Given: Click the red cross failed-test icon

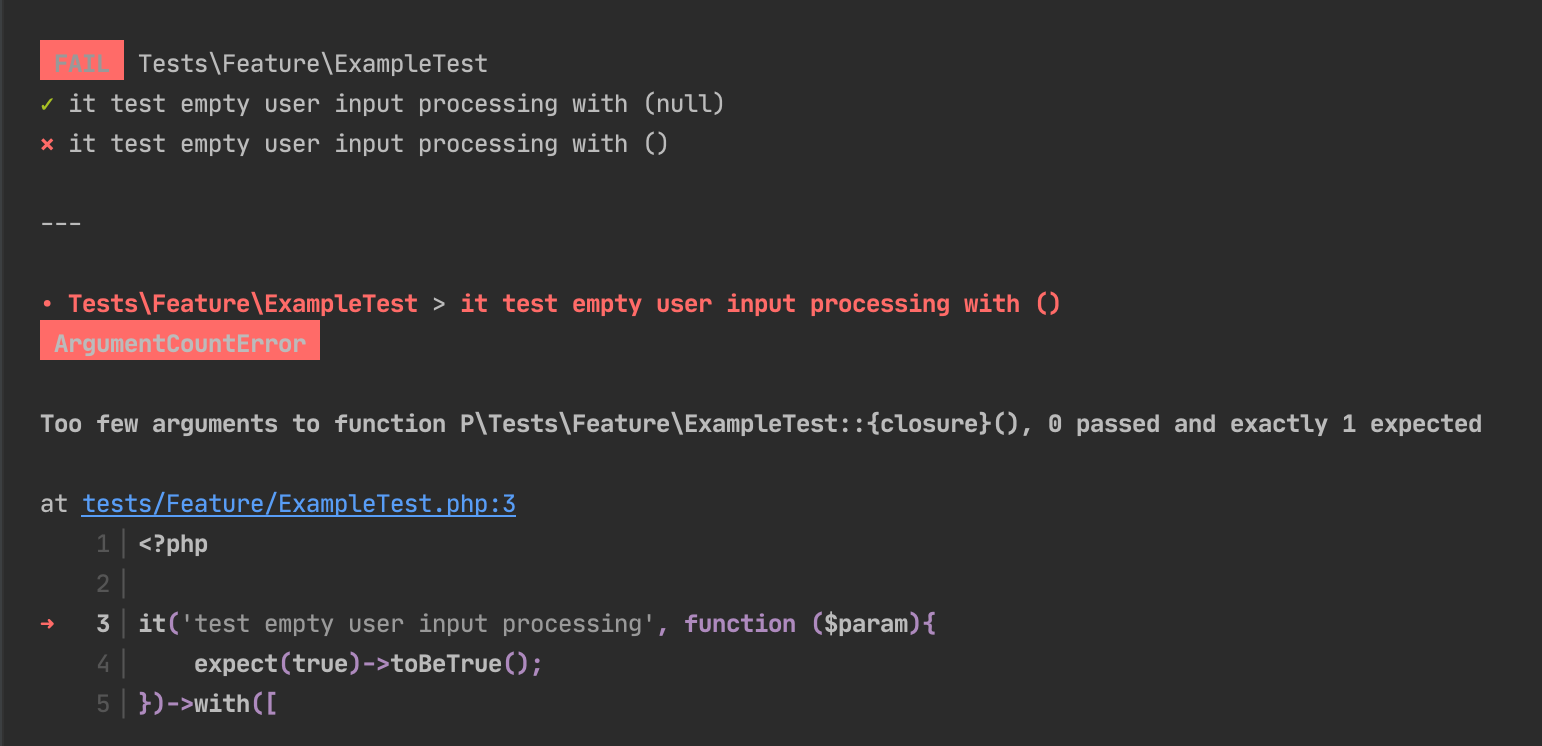Looking at the screenshot, I should (x=47, y=144).
